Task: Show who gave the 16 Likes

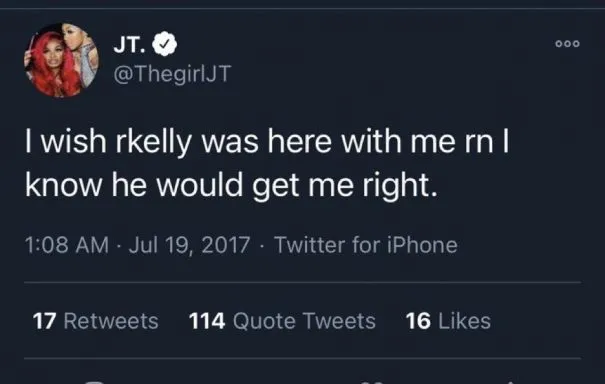Action: click(448, 321)
